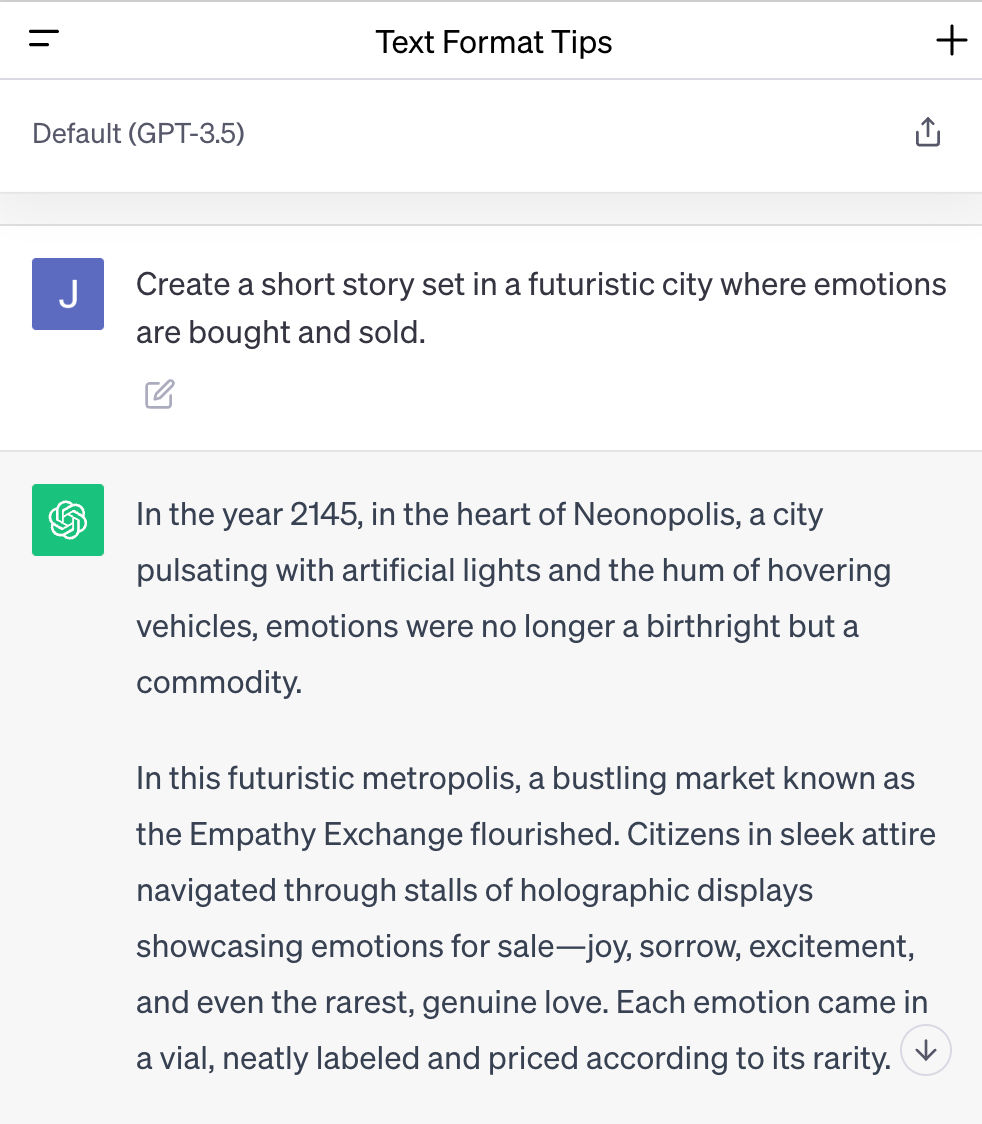Click the user message about emotions bought and sold
Image resolution: width=982 pixels, height=1124 pixels.
541,308
